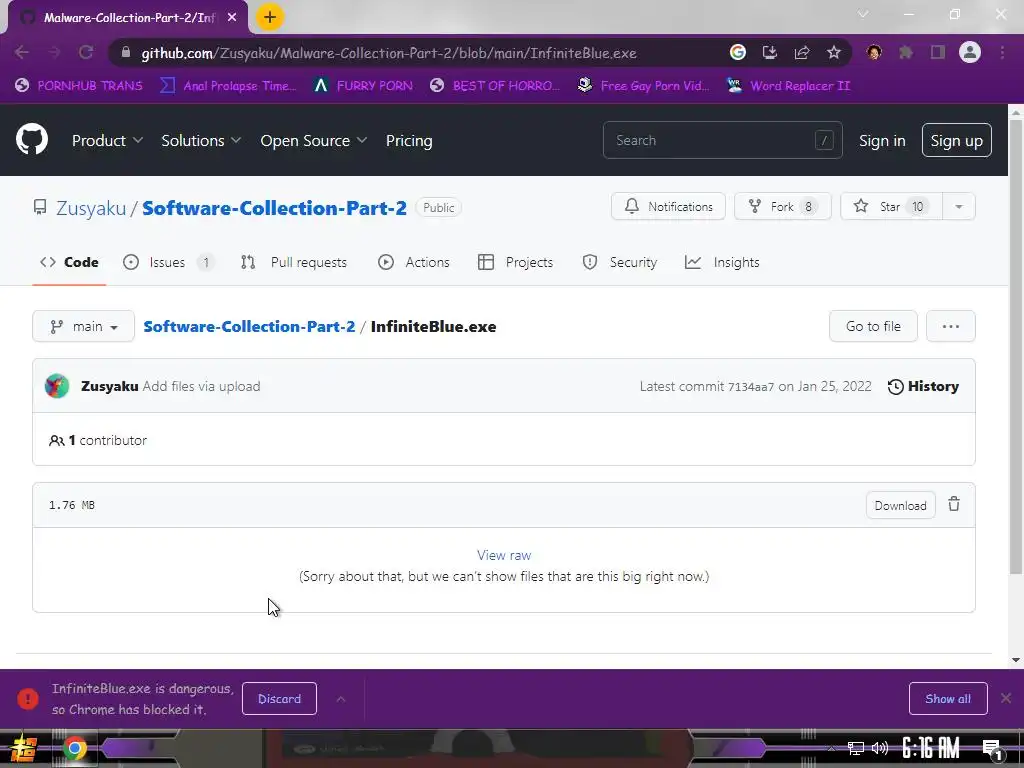Open the Chrome profile avatar
This screenshot has height=768, width=1024.
(x=970, y=52)
